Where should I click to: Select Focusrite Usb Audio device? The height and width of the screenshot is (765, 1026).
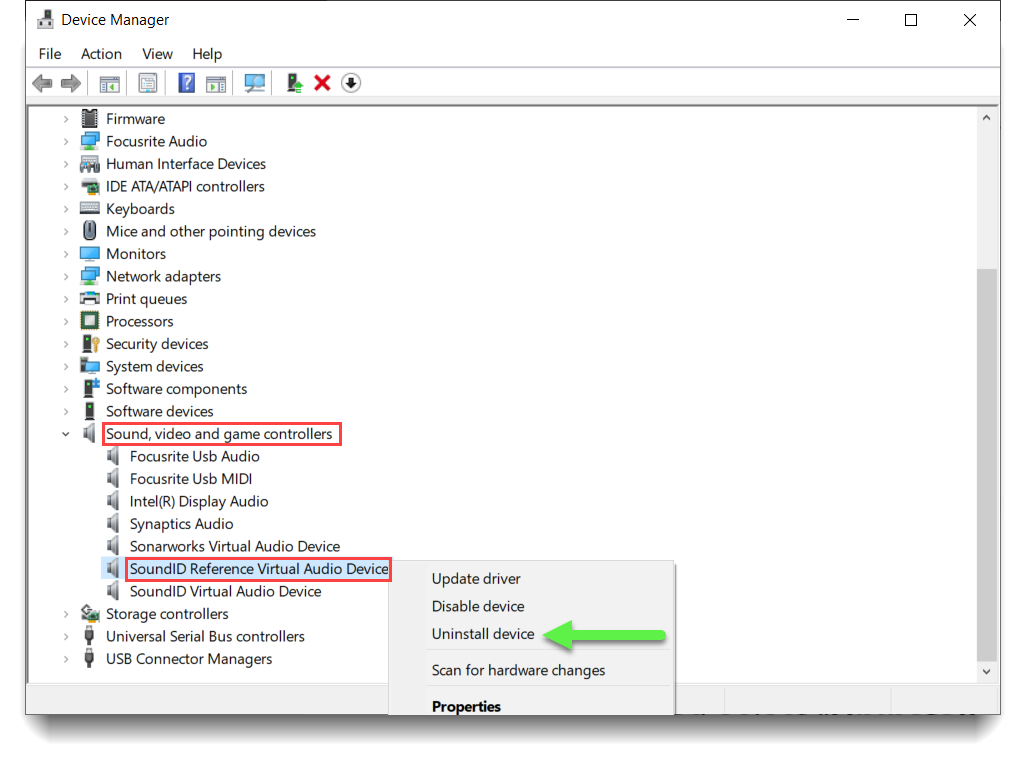(194, 456)
